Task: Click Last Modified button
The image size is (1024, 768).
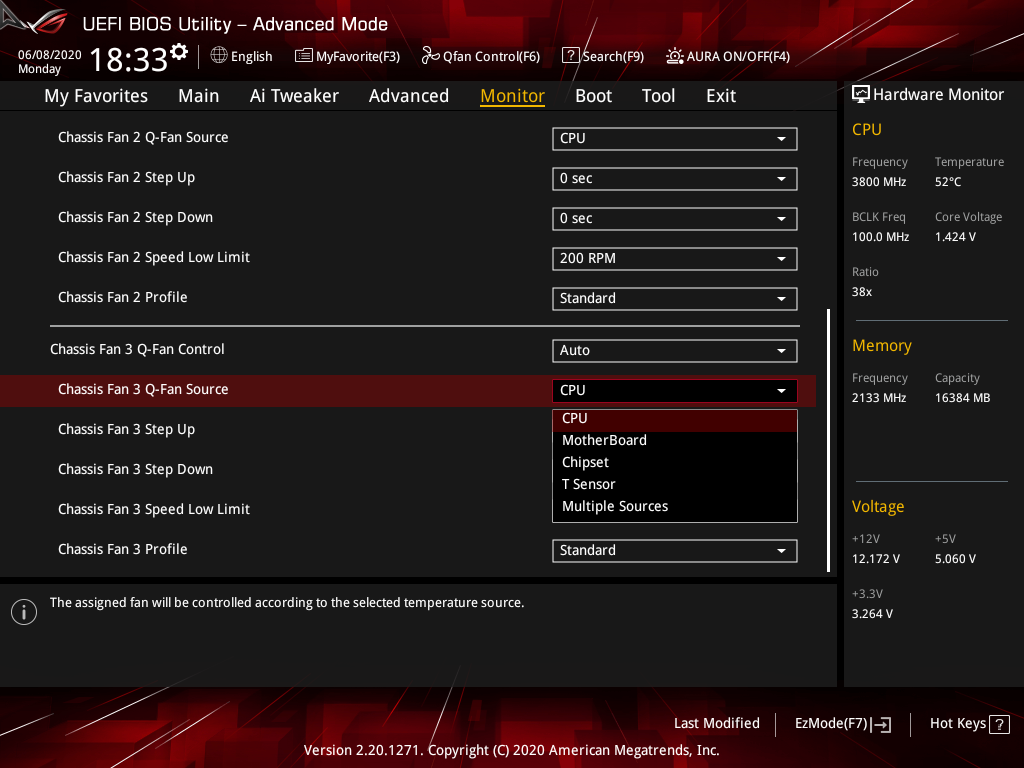Action: point(716,724)
